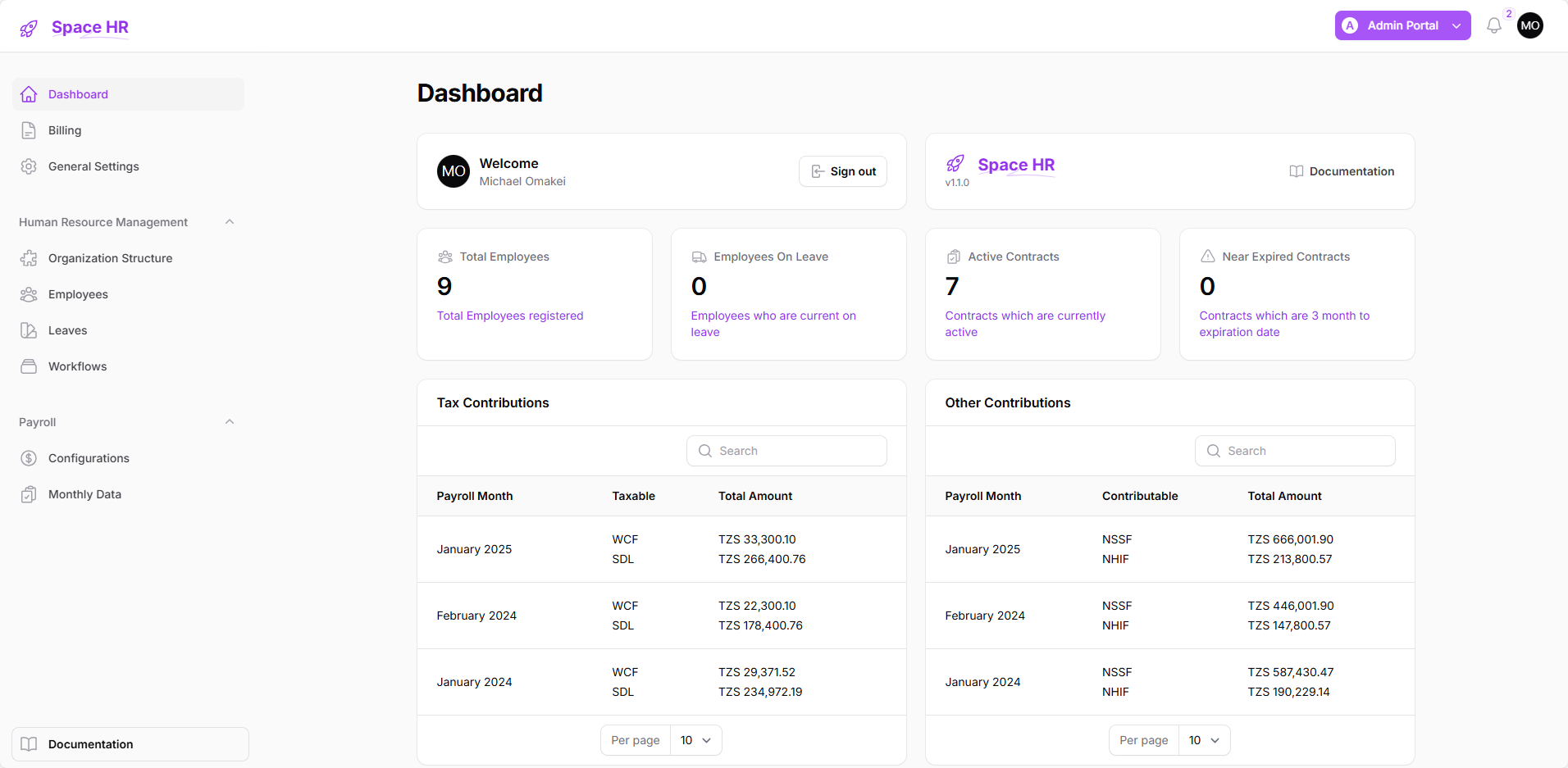Click the Welcome card MO avatar
Image resolution: width=1568 pixels, height=768 pixels.
[x=454, y=171]
